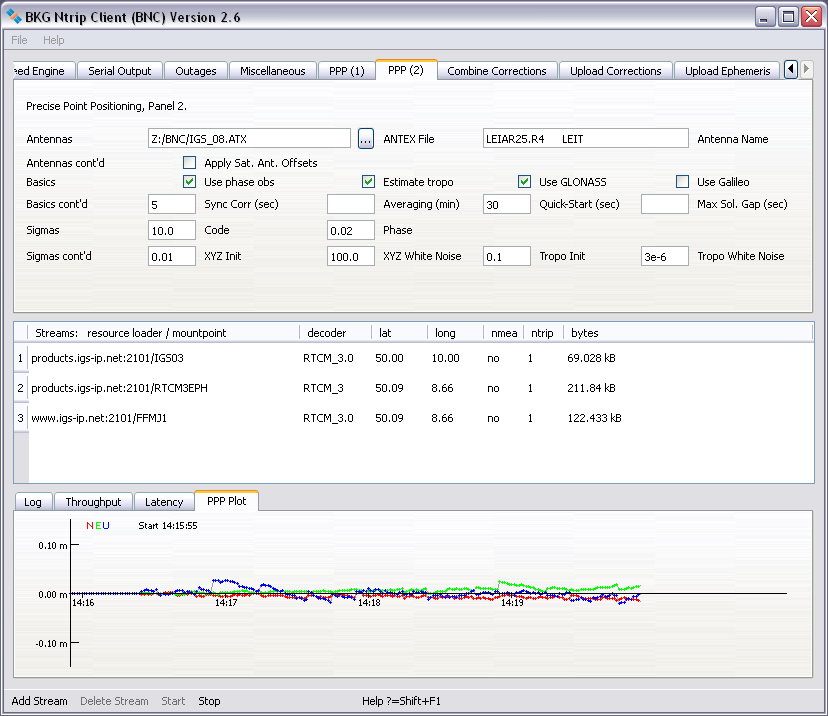Click the Max Sol. Gap field
This screenshot has width=828, height=716.
click(665, 204)
